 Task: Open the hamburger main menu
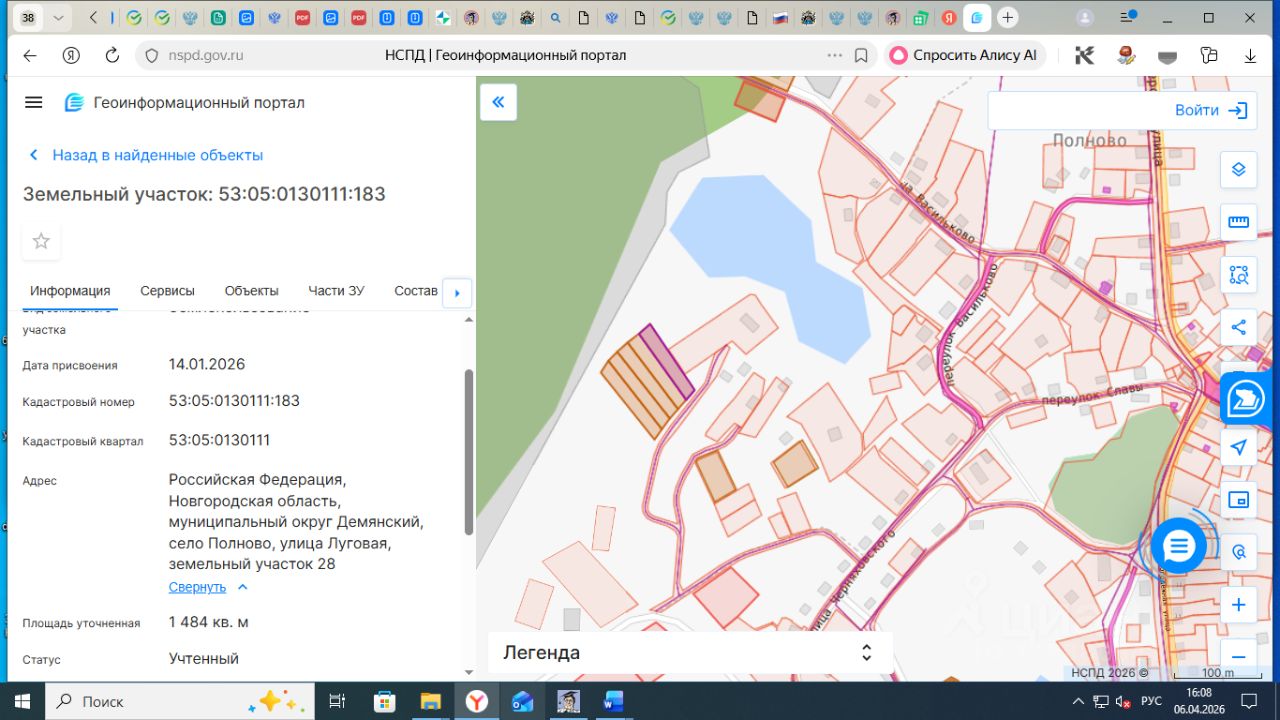coord(34,103)
